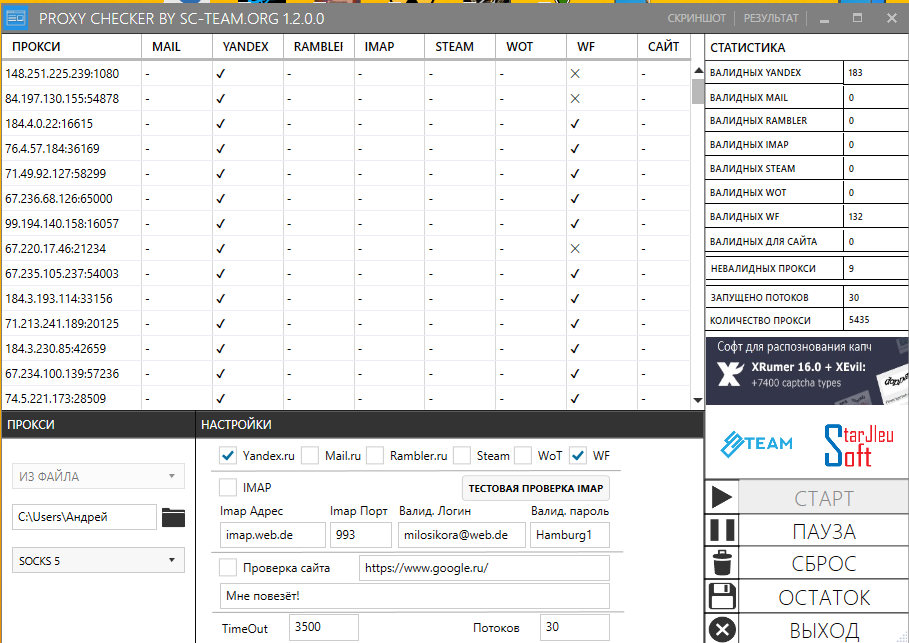This screenshot has width=909, height=643.
Task: Click the Yandex check mark for 184.4.0.22:16615
Action: coord(220,123)
